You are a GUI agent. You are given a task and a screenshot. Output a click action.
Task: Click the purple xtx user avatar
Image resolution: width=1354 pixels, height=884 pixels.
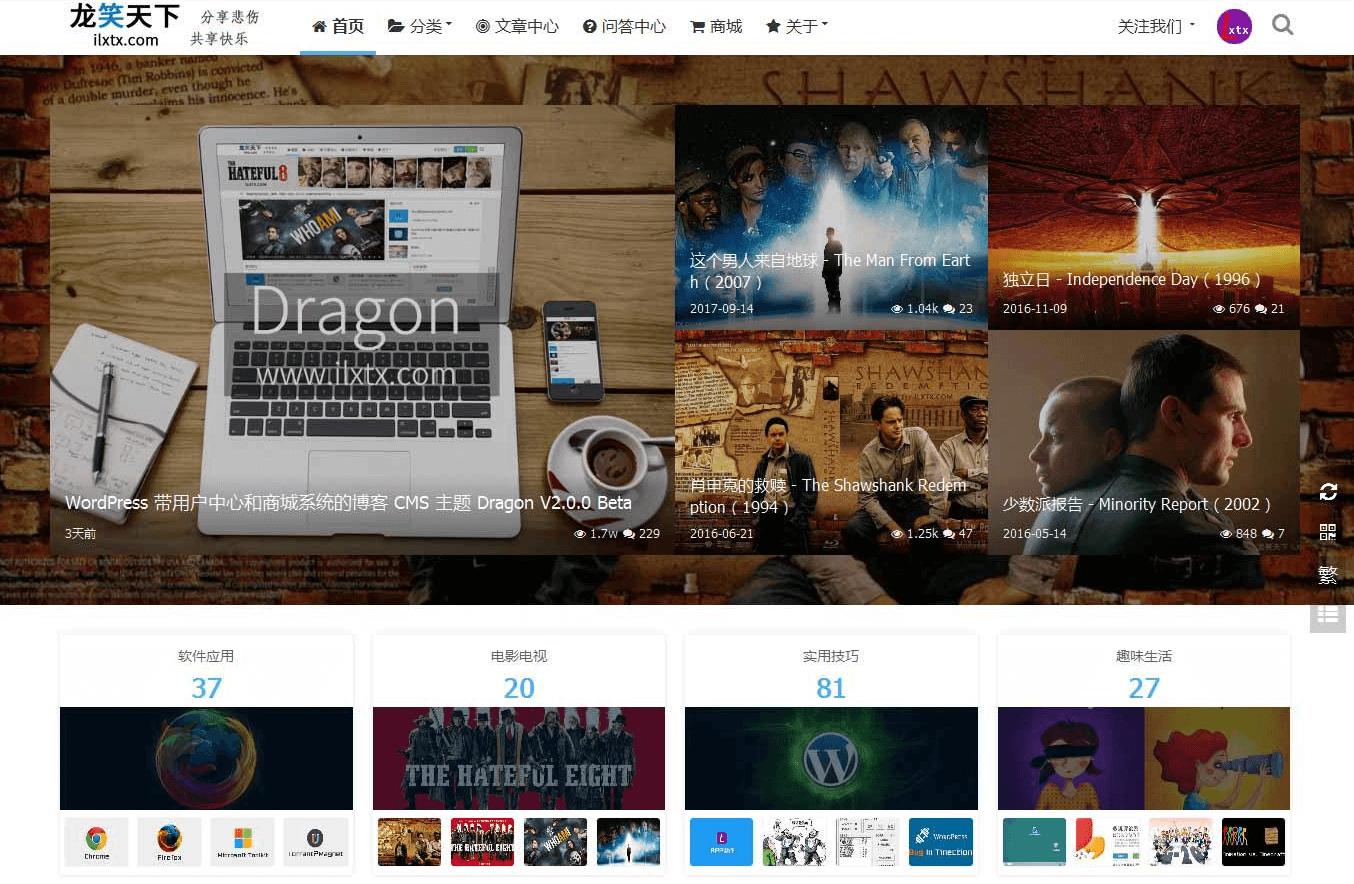coord(1234,27)
